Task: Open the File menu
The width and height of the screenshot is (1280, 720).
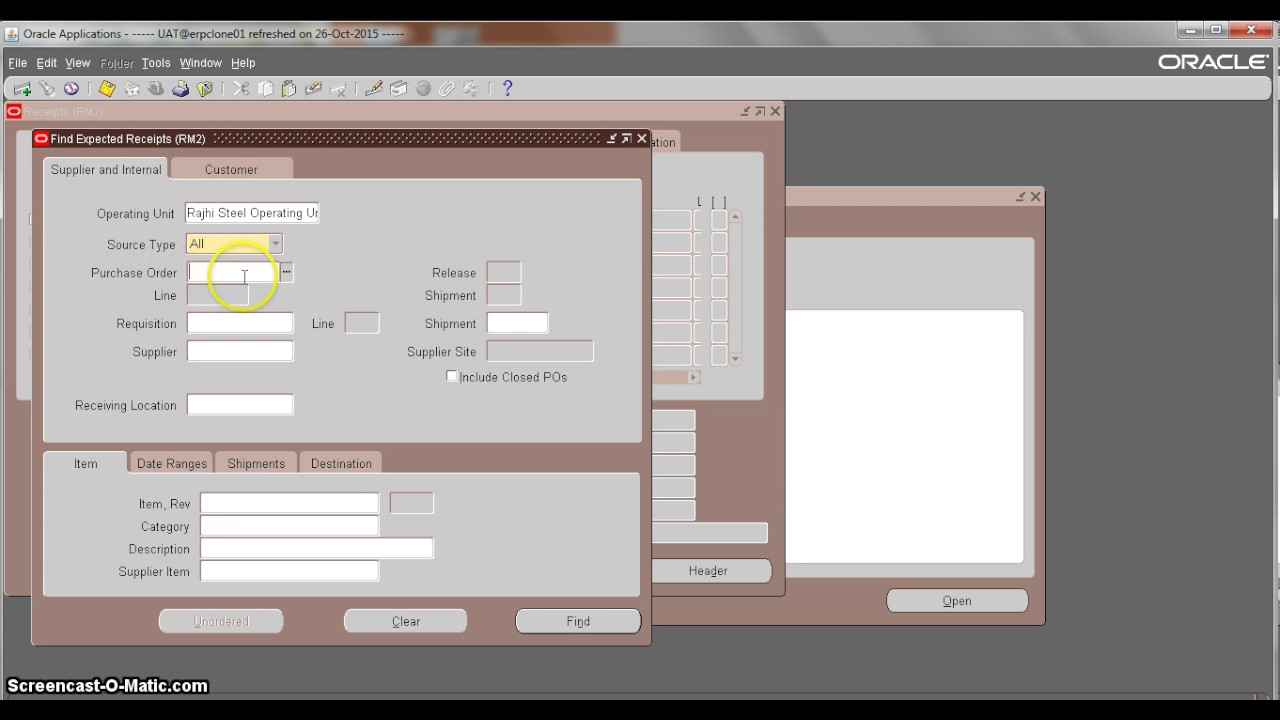Action: point(17,63)
